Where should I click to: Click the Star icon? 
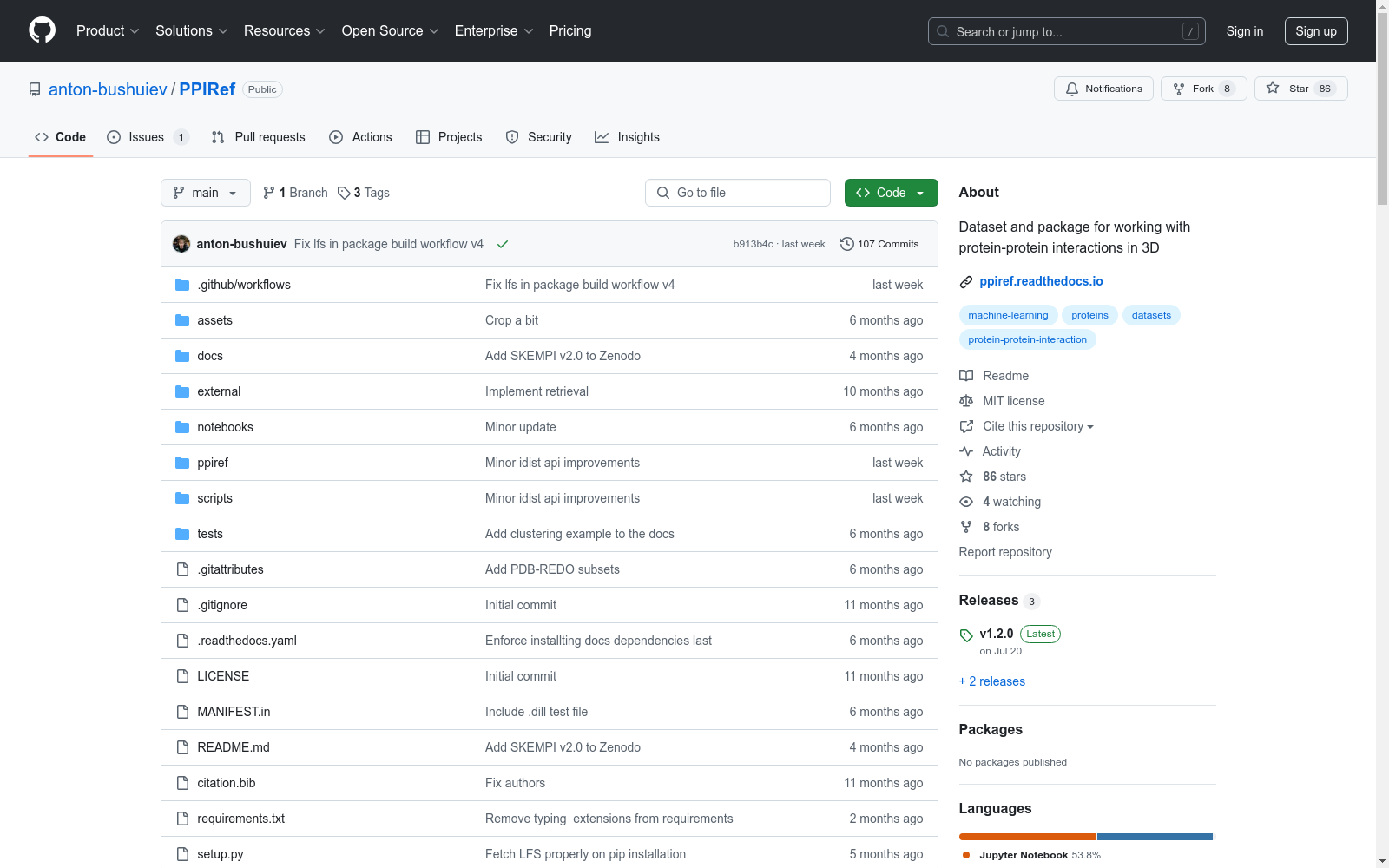click(x=1273, y=88)
